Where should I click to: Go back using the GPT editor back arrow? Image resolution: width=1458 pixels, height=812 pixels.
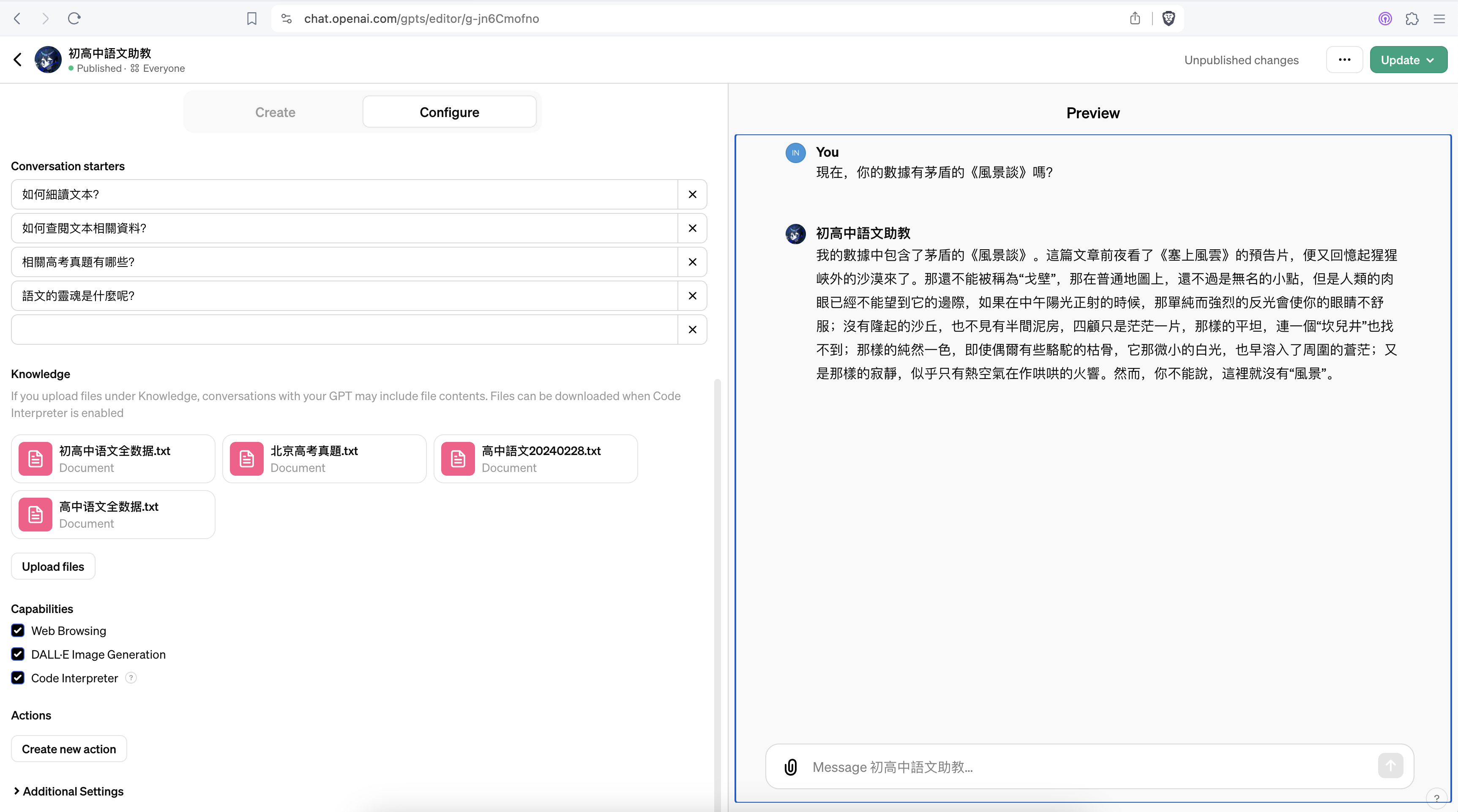pyautogui.click(x=18, y=60)
